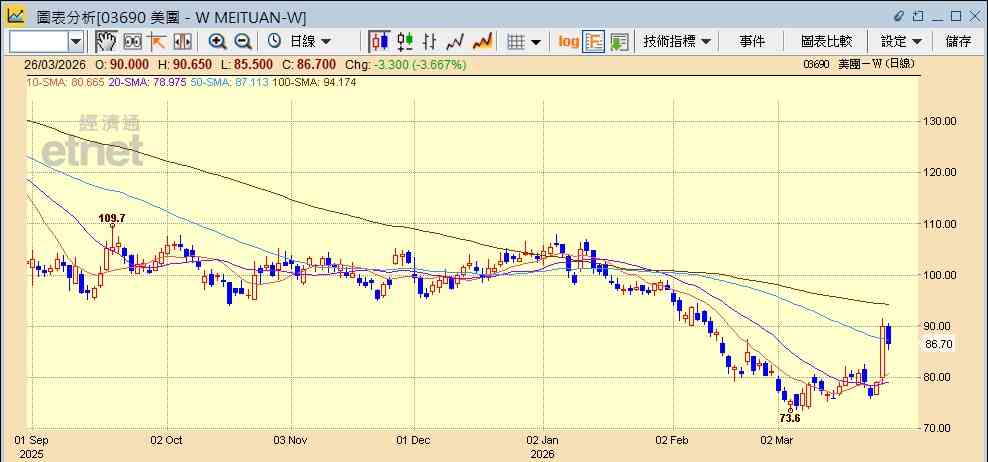988x462 pixels.
Task: Click the low price L: 85.500 value
Action: click(x=246, y=64)
